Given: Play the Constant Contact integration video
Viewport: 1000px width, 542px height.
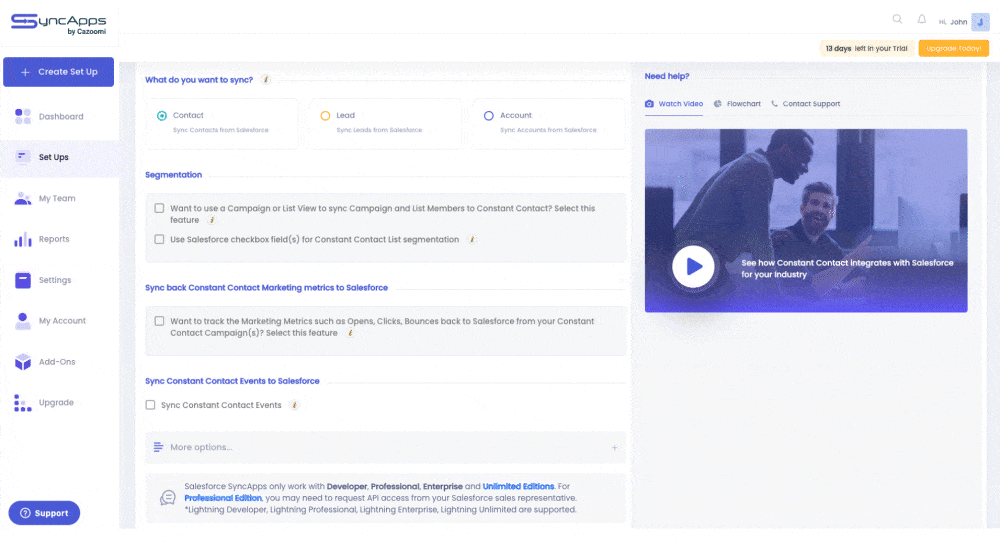Looking at the screenshot, I should click(693, 267).
